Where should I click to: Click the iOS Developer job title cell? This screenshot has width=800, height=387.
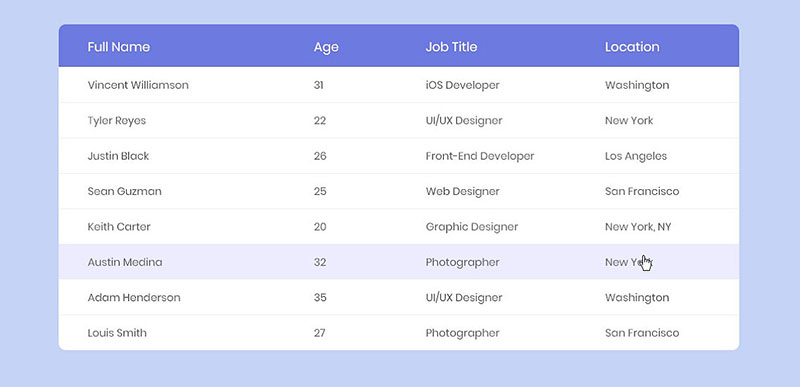[x=462, y=85]
